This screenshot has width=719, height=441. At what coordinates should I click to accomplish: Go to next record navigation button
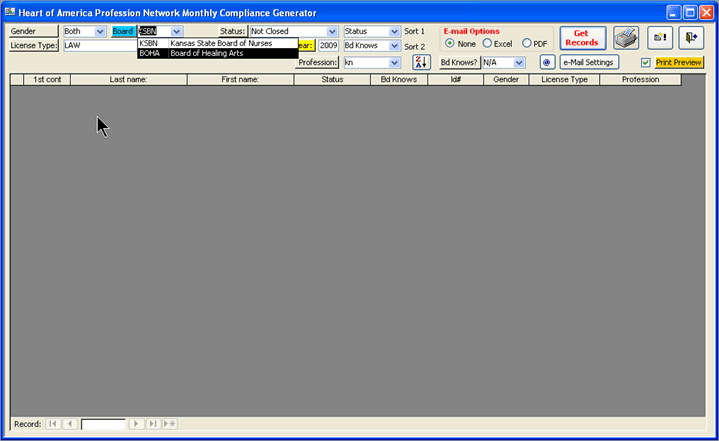(x=136, y=424)
